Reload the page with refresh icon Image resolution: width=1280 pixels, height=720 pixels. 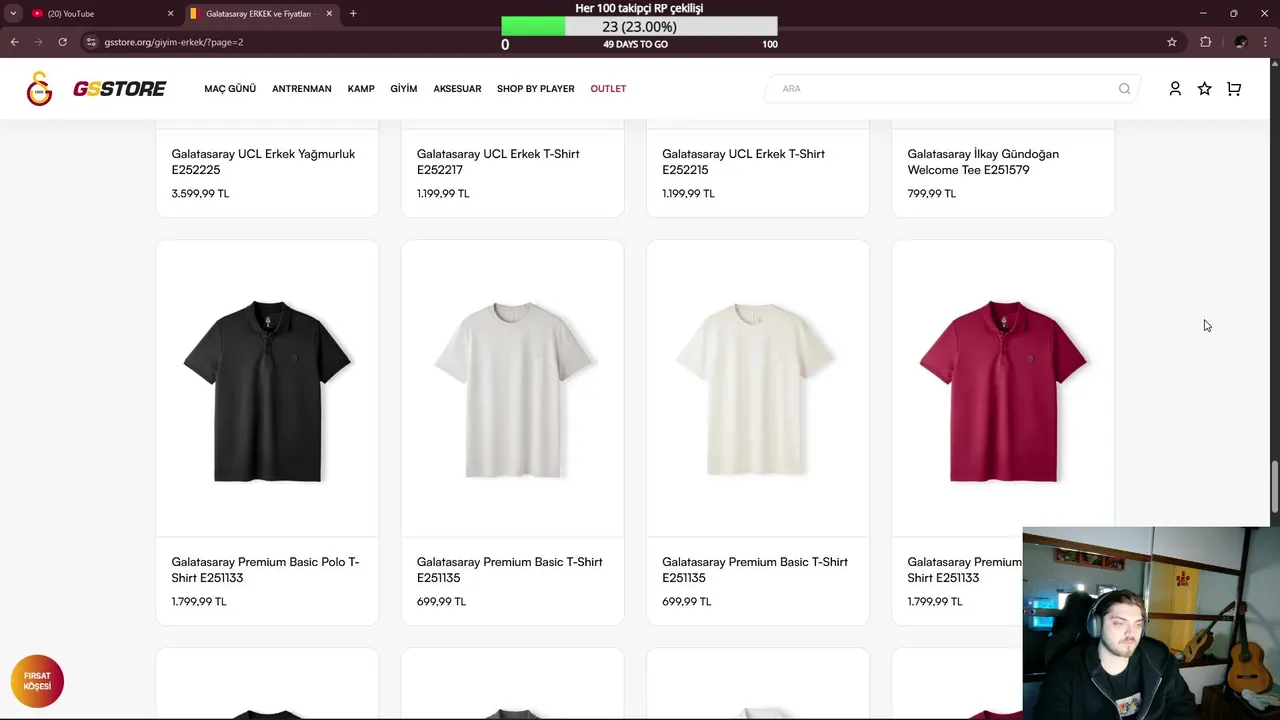tap(62, 42)
